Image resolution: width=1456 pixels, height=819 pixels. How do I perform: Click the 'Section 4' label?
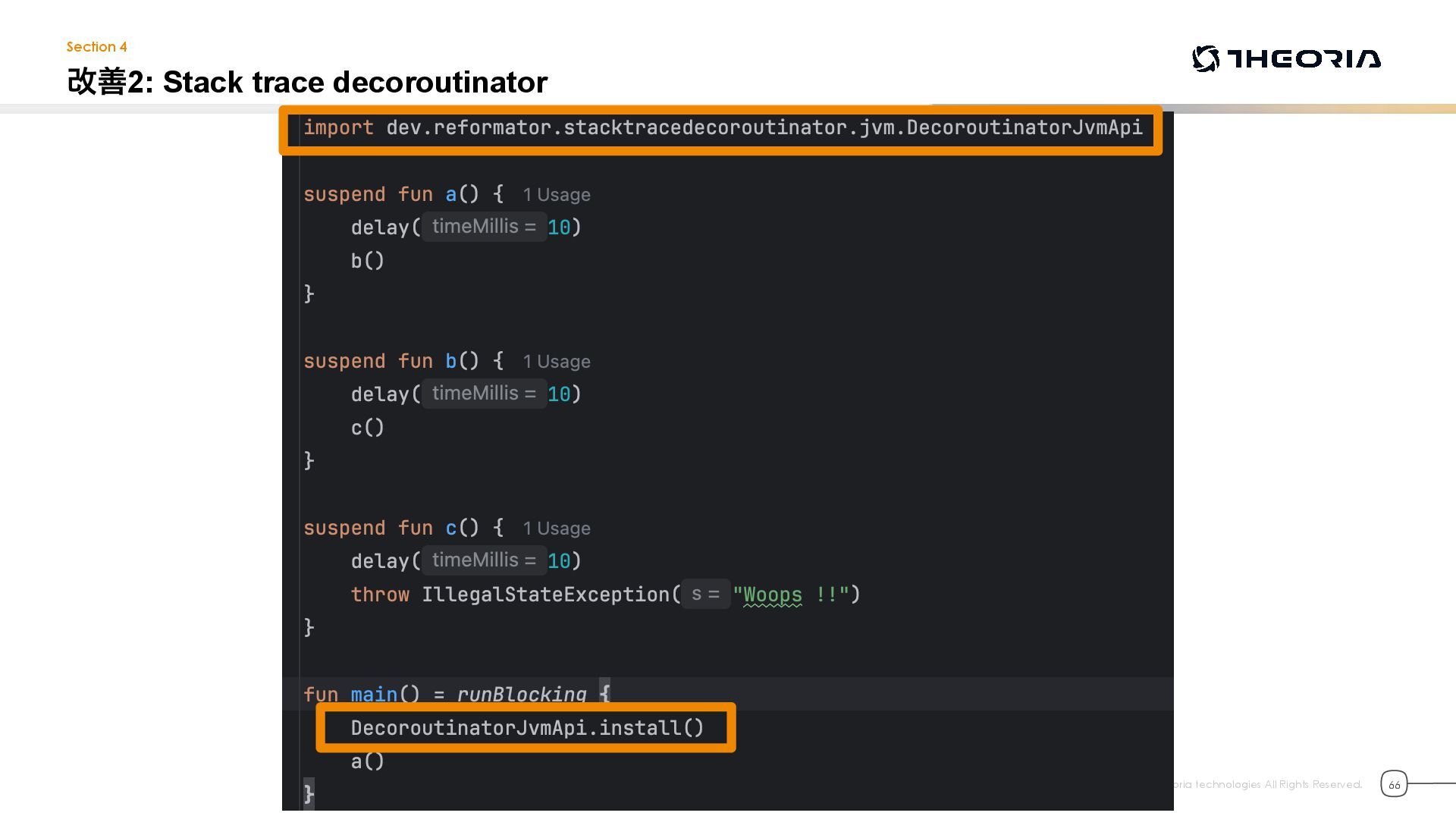pyautogui.click(x=96, y=47)
